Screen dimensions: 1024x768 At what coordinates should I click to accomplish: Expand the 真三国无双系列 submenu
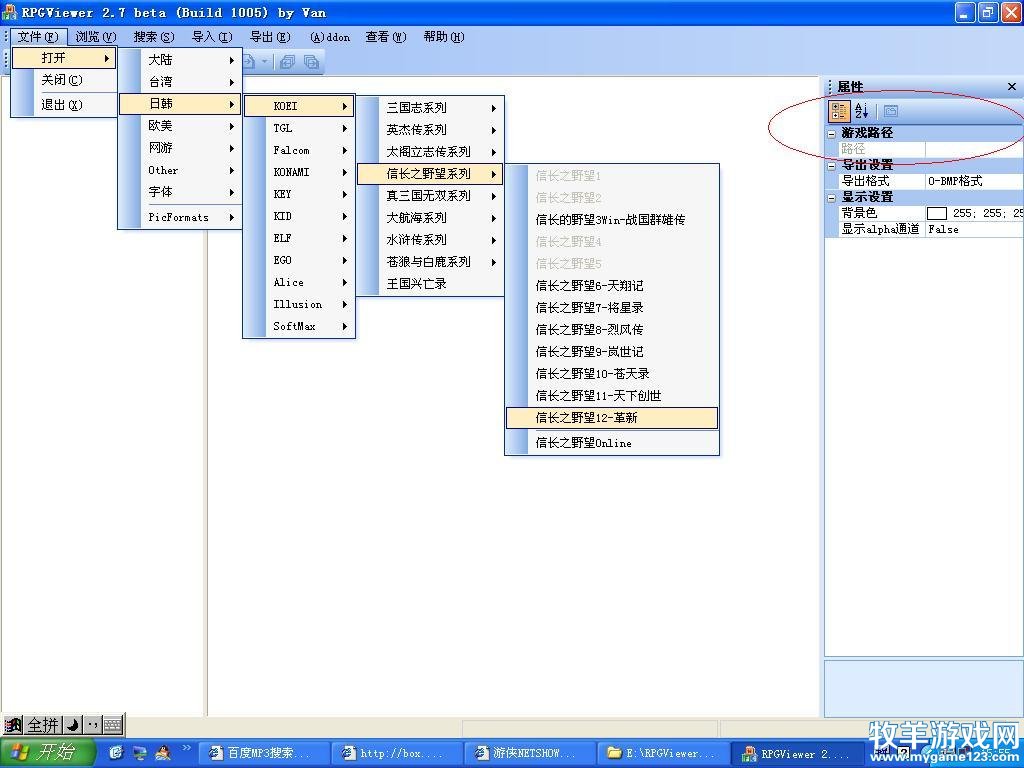(430, 196)
